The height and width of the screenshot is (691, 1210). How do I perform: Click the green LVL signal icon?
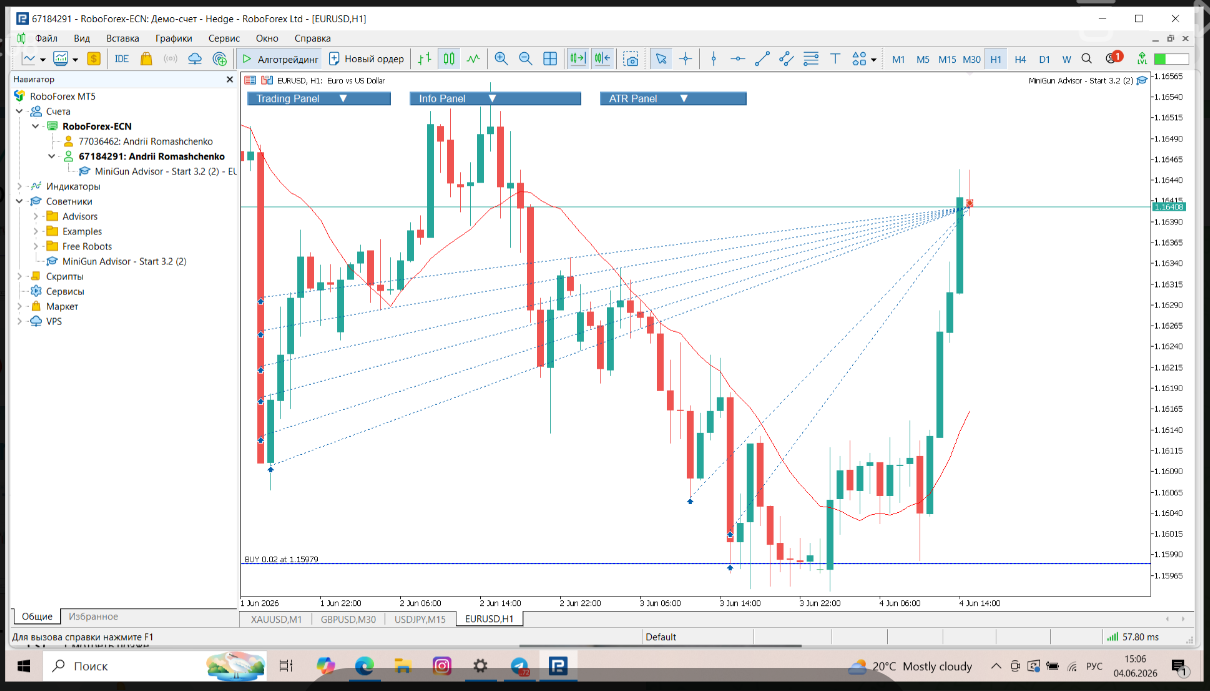(x=1141, y=59)
